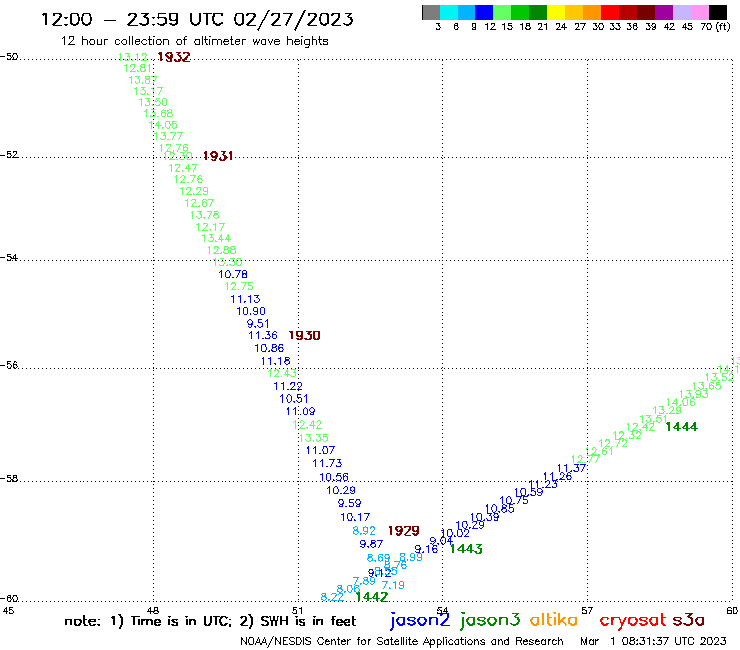Click the jason3 satellite legend label
The width and height of the screenshot is (740, 650).
click(x=490, y=620)
